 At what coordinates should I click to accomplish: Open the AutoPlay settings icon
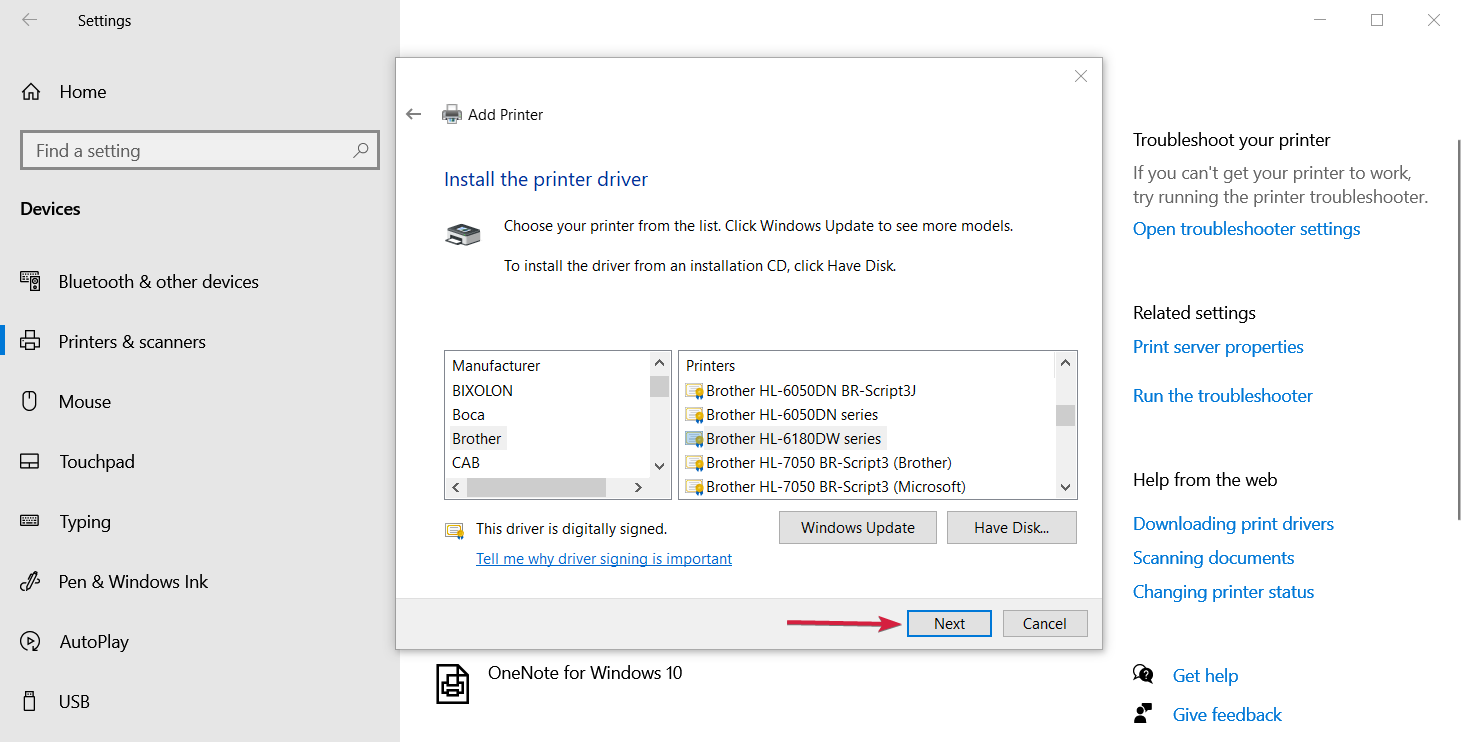30,641
